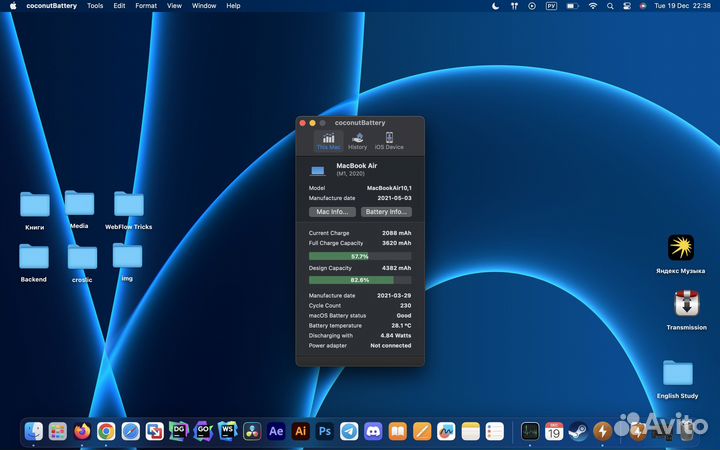This screenshot has height=450, width=720.
Task: Open the Tools menu
Action: point(95,6)
